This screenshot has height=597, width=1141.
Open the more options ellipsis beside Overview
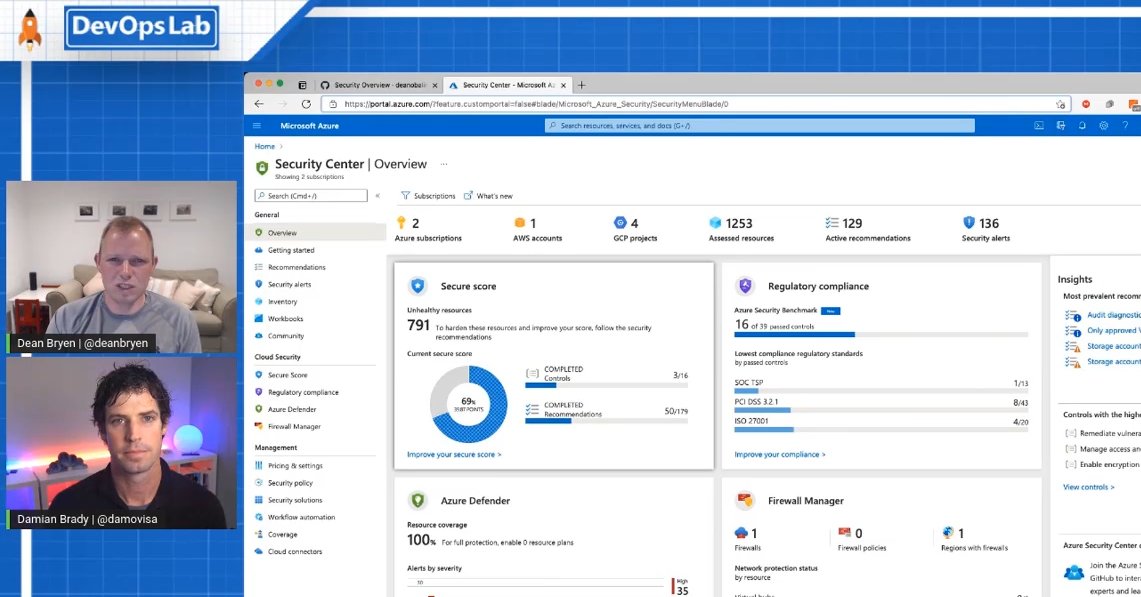pyautogui.click(x=444, y=165)
